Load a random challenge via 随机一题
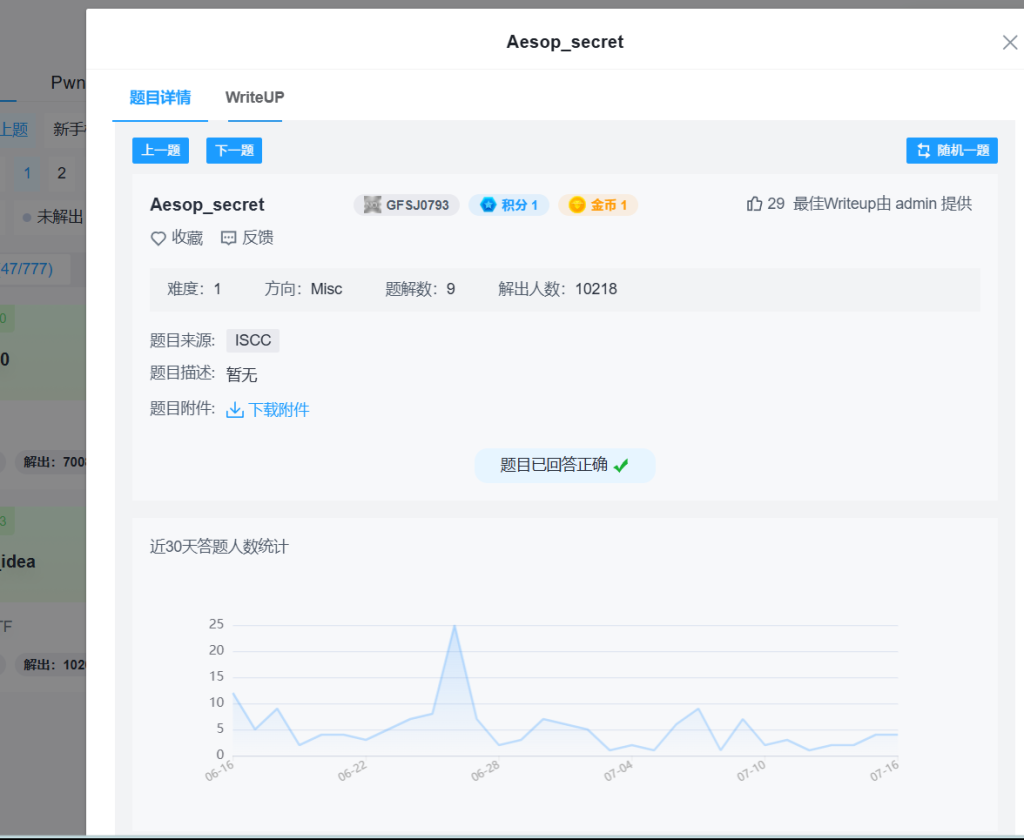Viewport: 1024px width, 840px height. 952,151
